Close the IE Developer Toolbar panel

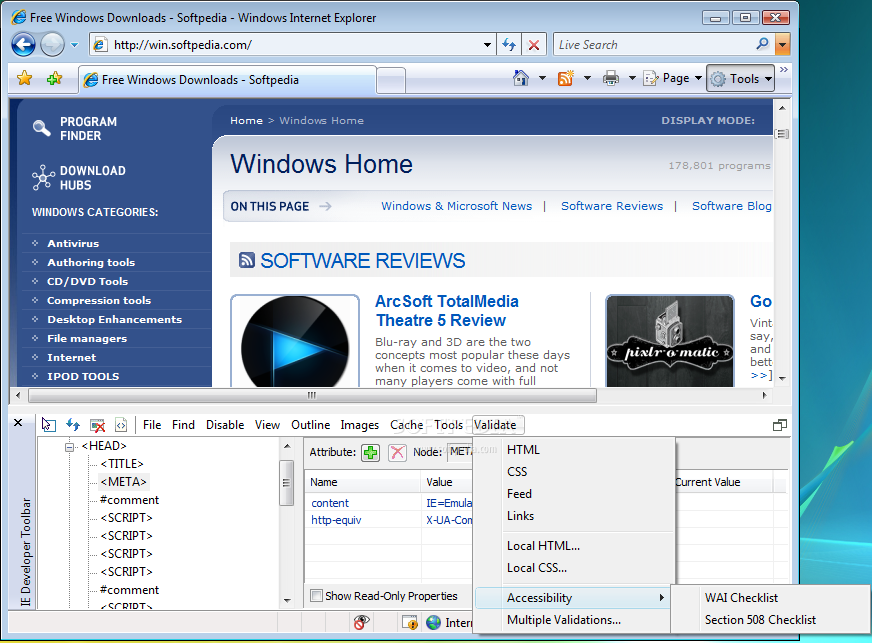pos(18,423)
